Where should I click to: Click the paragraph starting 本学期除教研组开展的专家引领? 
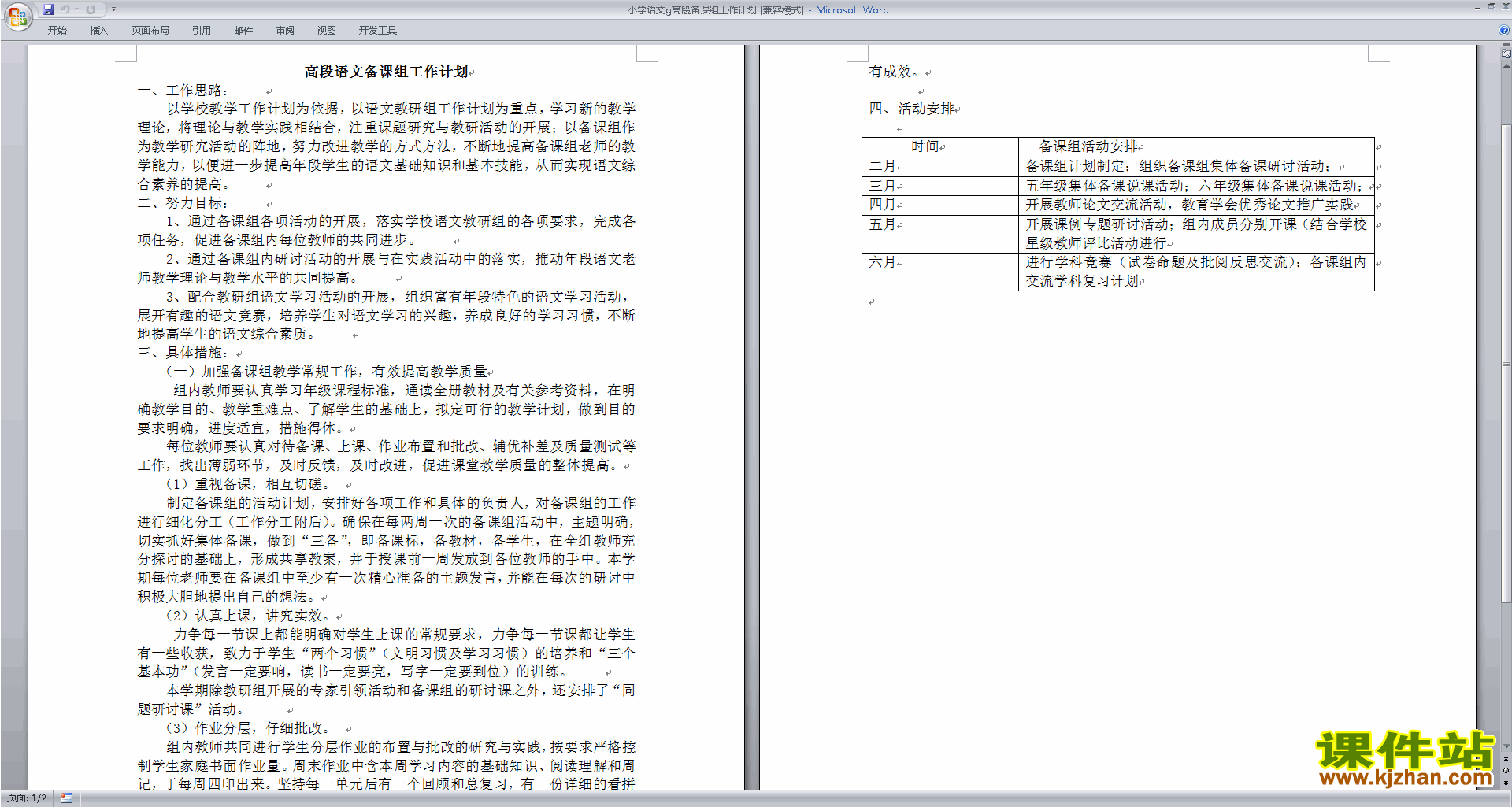coord(387,700)
